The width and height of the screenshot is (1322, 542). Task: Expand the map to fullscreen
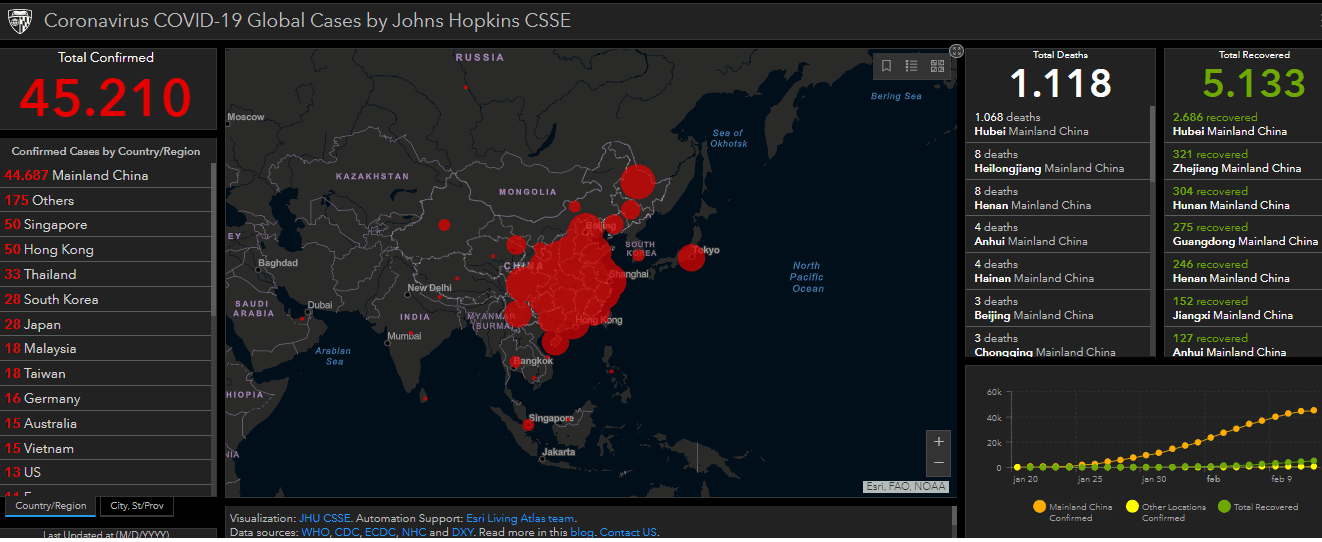pos(956,51)
